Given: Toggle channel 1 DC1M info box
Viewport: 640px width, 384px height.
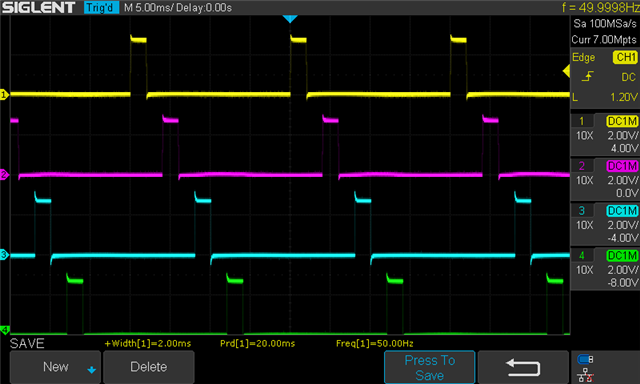Looking at the screenshot, I should (604, 134).
